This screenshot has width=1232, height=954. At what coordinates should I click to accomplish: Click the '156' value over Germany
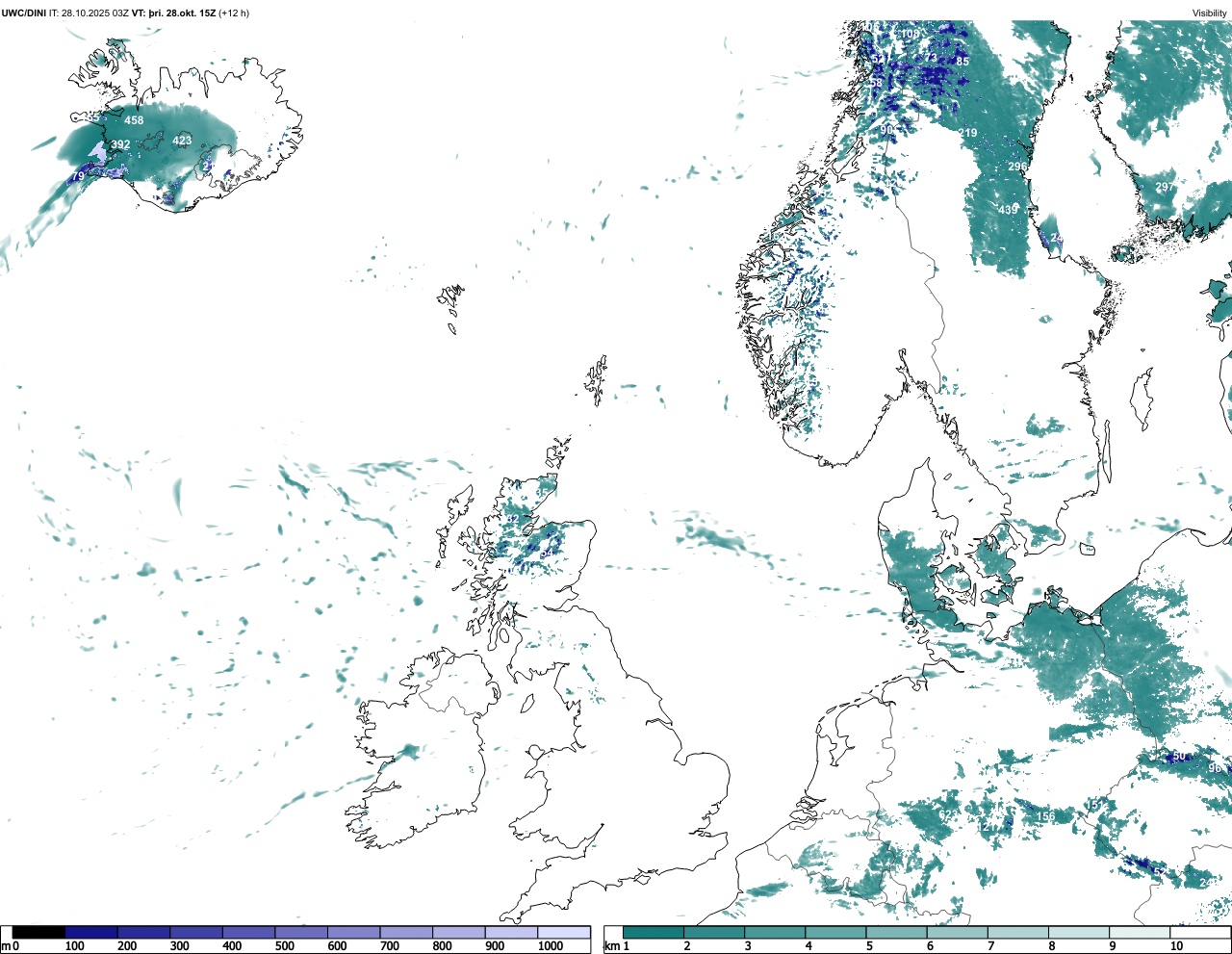coord(1045,817)
